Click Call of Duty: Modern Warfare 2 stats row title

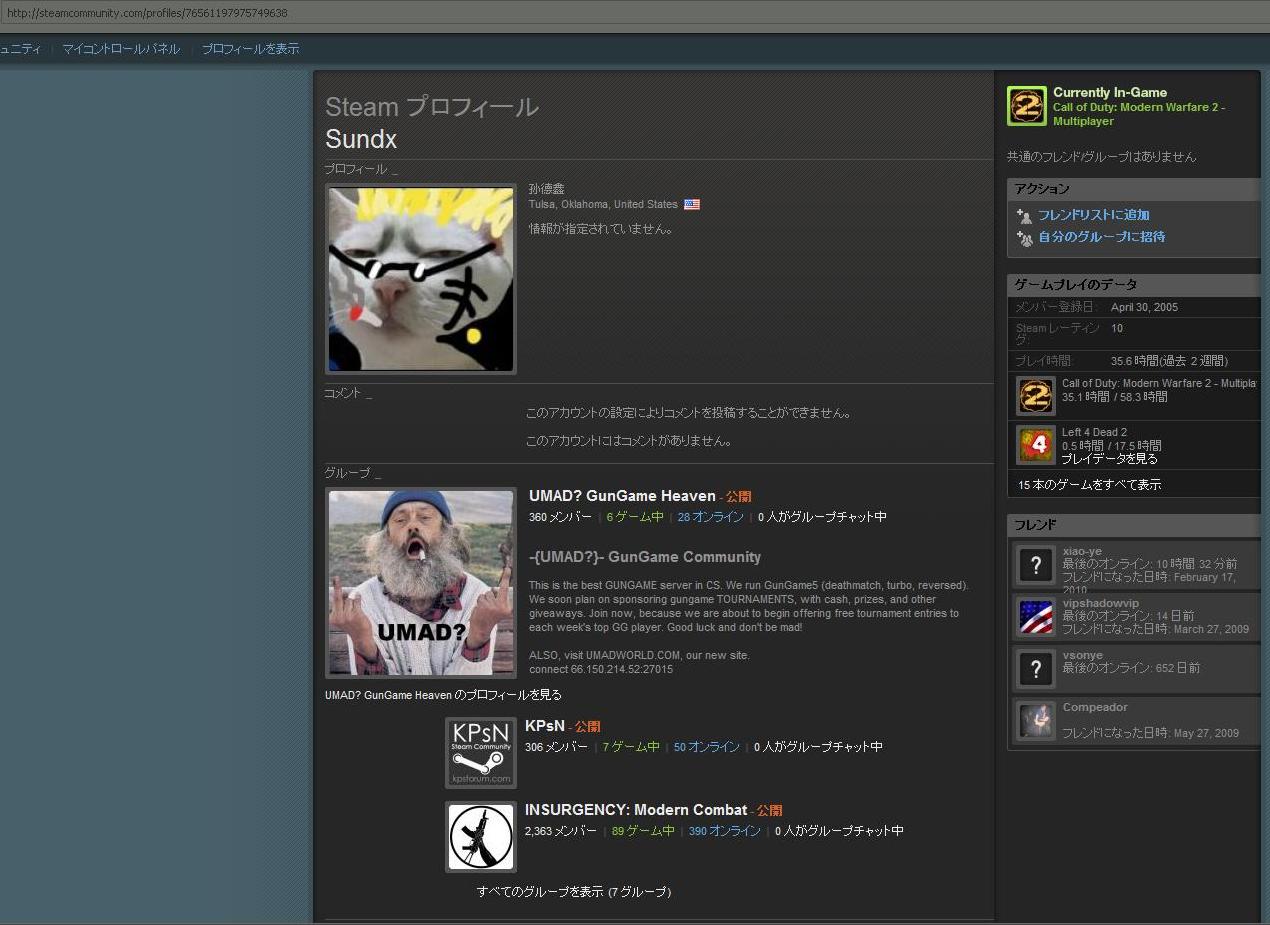pyautogui.click(x=1160, y=384)
